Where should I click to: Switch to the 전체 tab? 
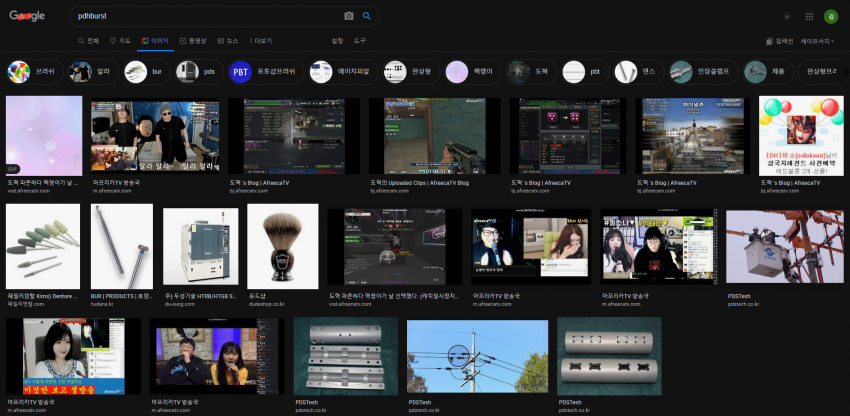(88, 41)
